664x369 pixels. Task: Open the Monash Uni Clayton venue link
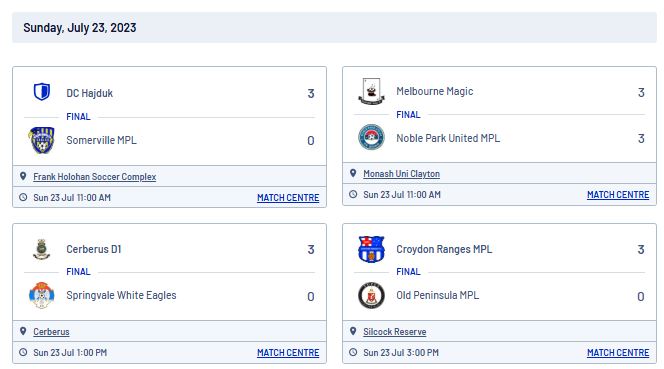pyautogui.click(x=401, y=174)
